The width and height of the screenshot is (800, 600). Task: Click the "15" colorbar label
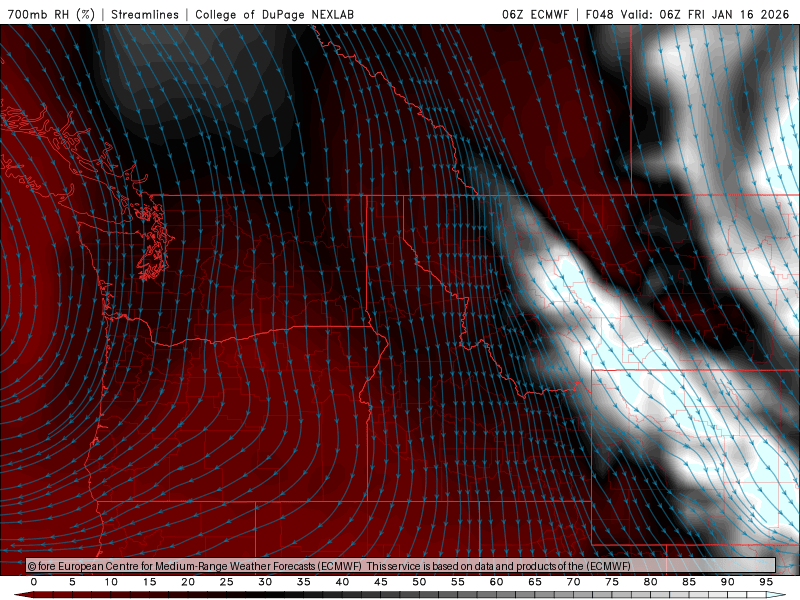click(149, 582)
